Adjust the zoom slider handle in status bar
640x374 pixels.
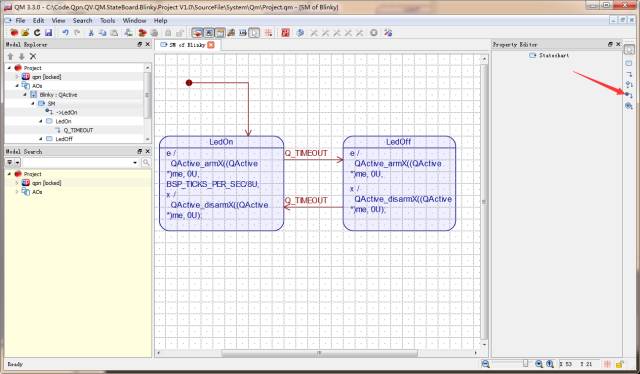525,364
